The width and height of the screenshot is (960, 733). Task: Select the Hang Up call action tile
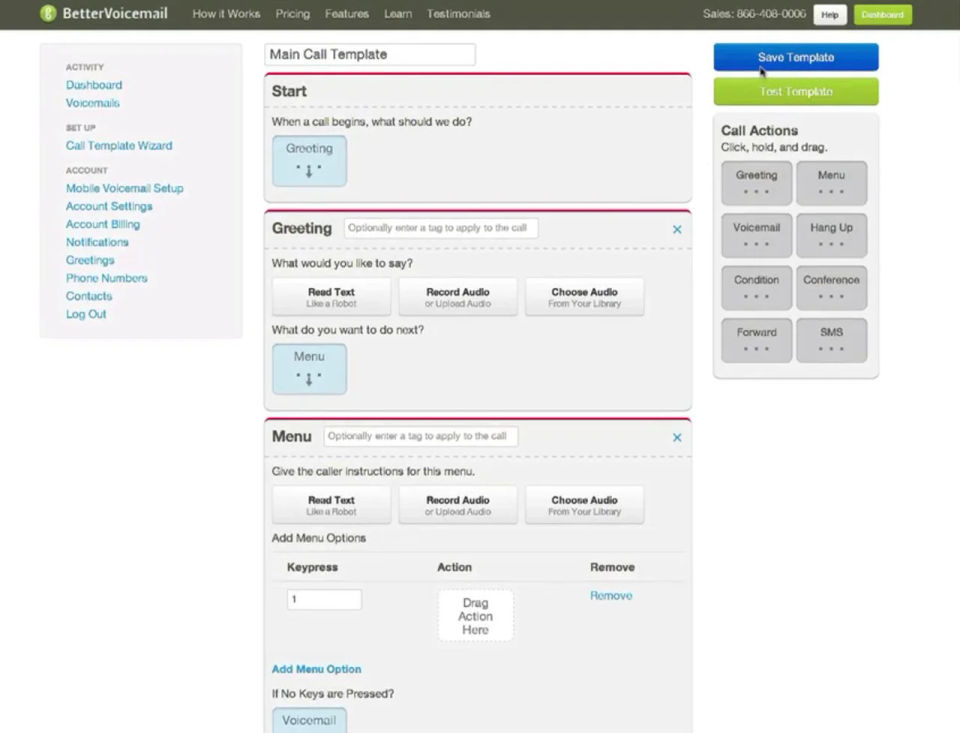click(x=831, y=235)
